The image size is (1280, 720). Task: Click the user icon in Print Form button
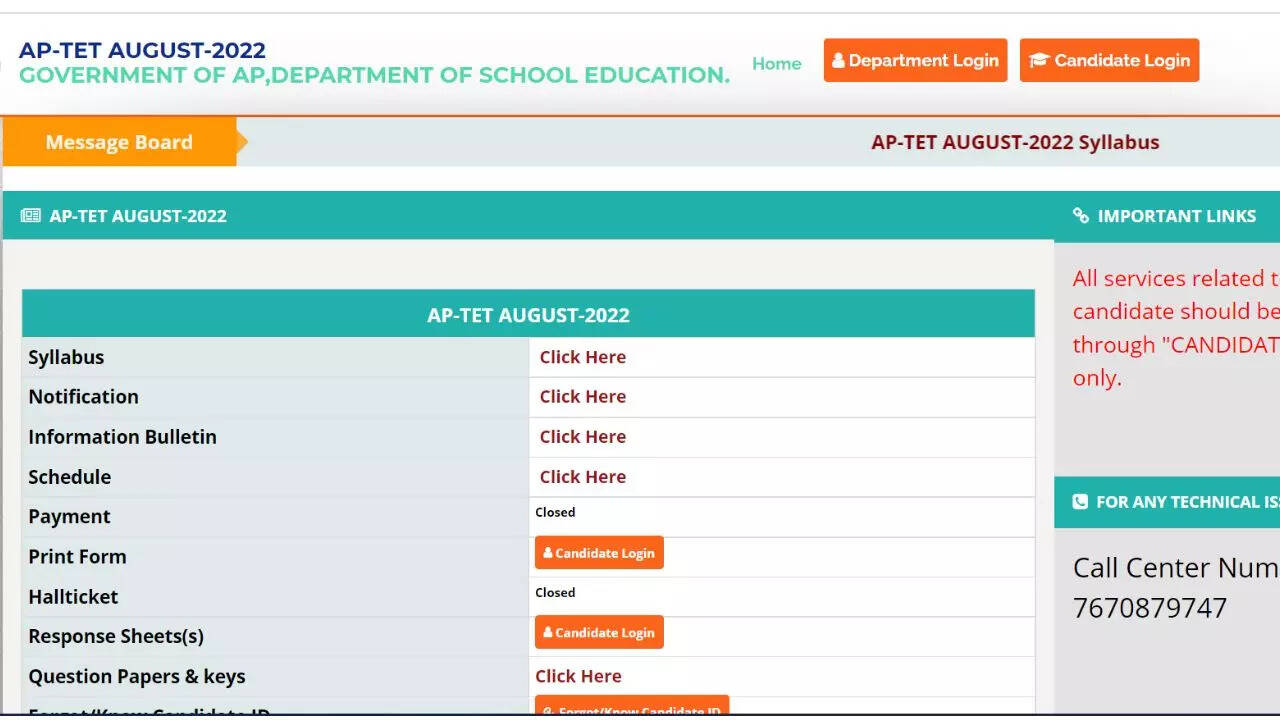click(548, 553)
